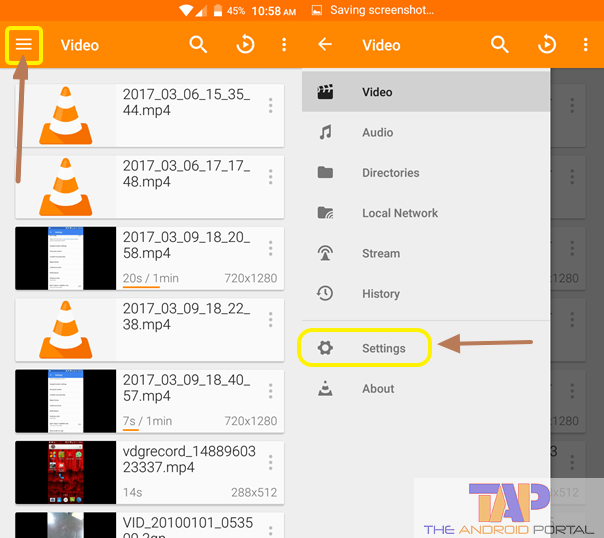
Task: Tap resume playback icon in right toolbar
Action: tap(547, 45)
